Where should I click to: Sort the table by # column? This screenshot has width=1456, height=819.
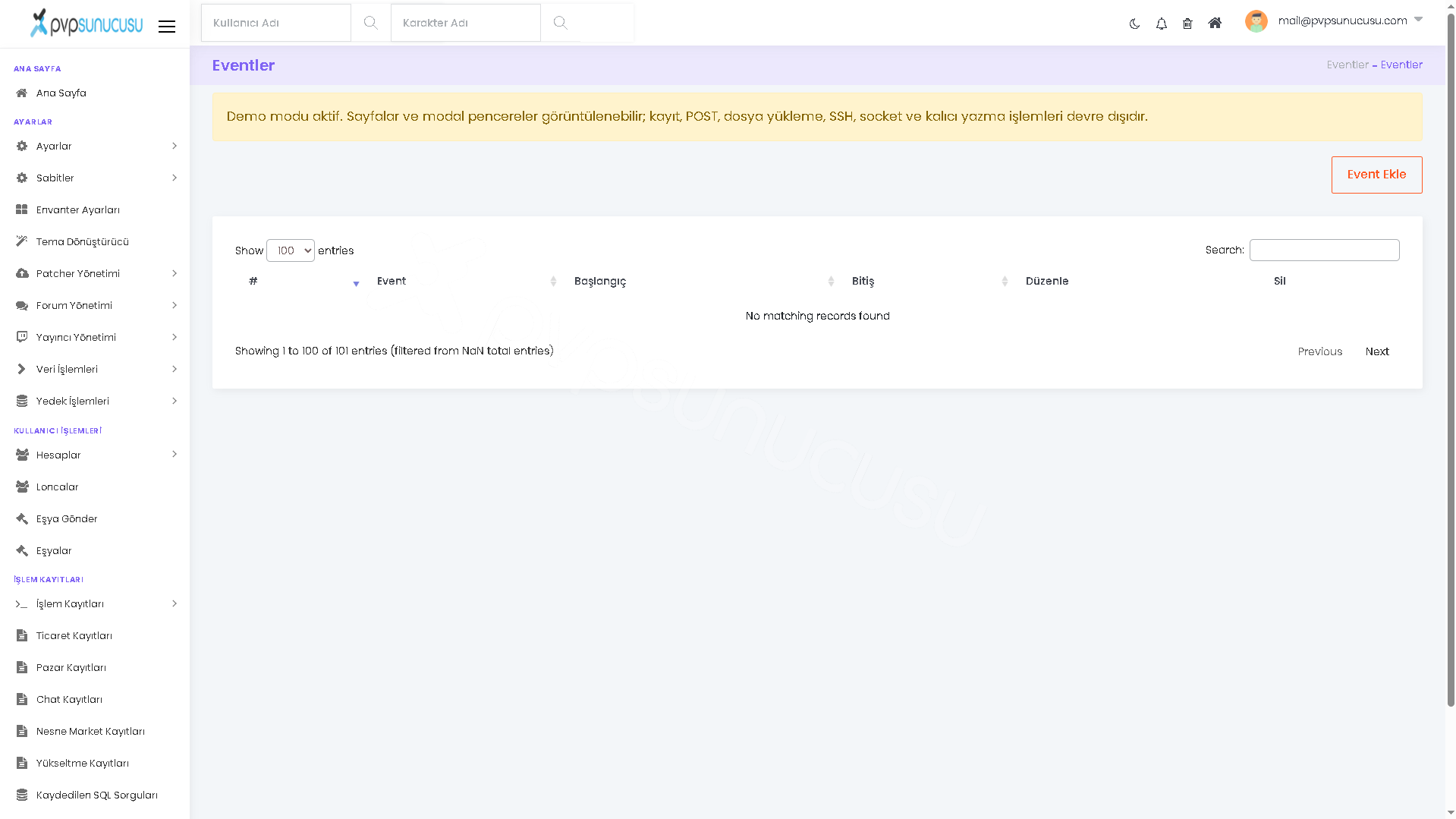301,282
